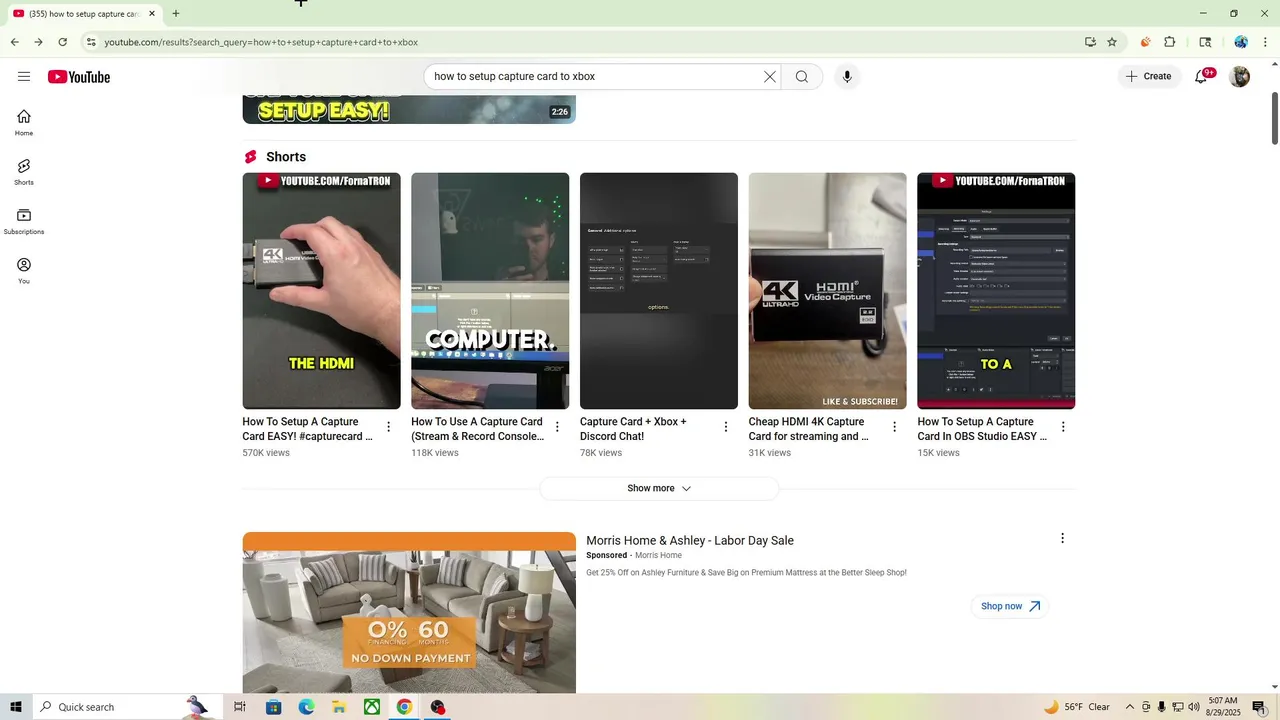Viewport: 1280px width, 720px height.
Task: Bookmark this page with the star icon
Action: [1112, 42]
